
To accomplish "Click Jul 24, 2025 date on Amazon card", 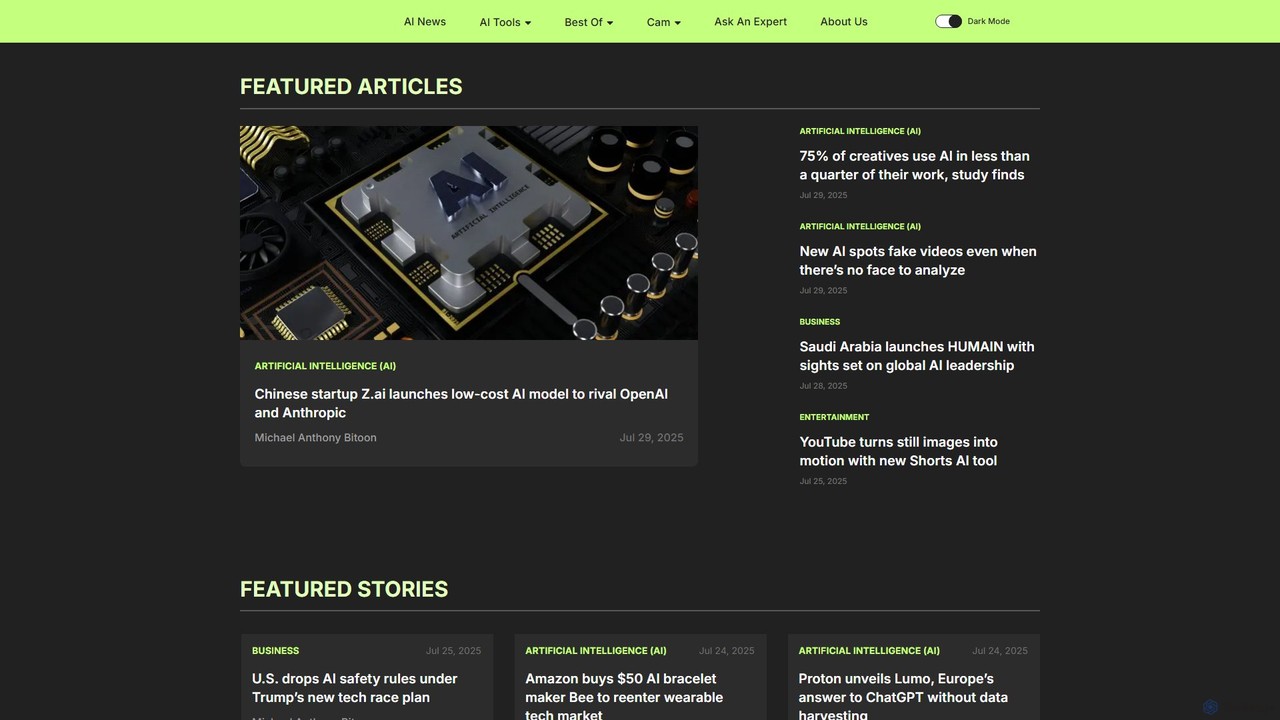I will (727, 651).
